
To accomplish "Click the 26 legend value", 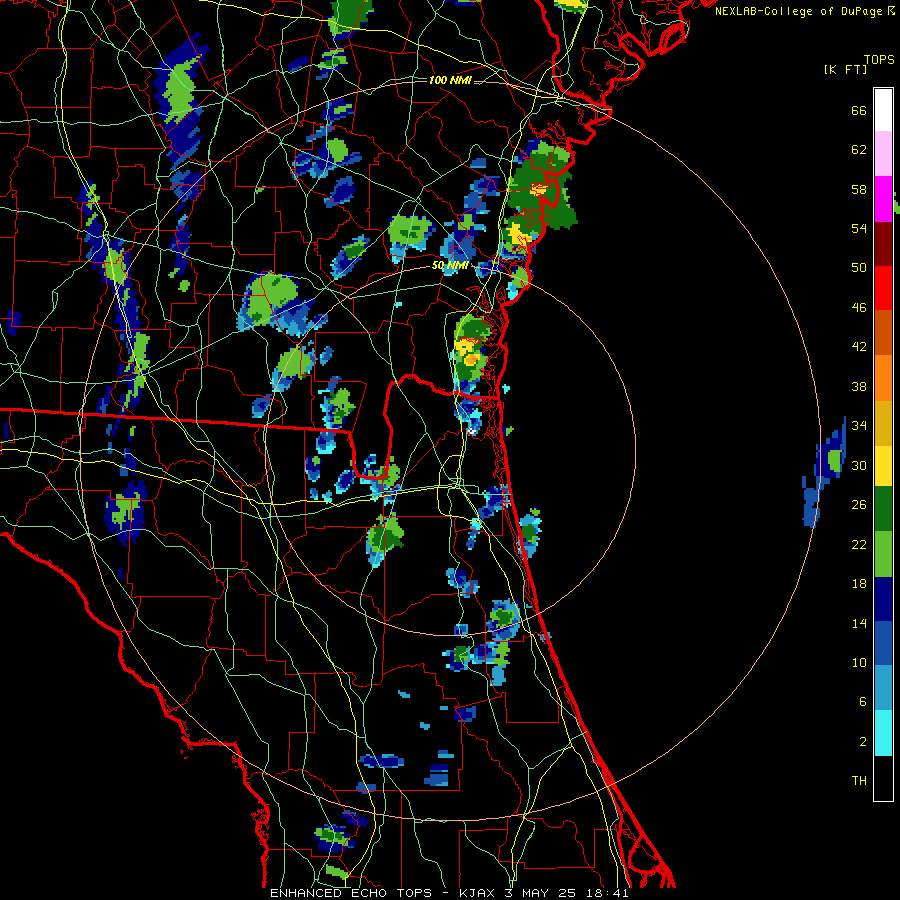I will [859, 505].
